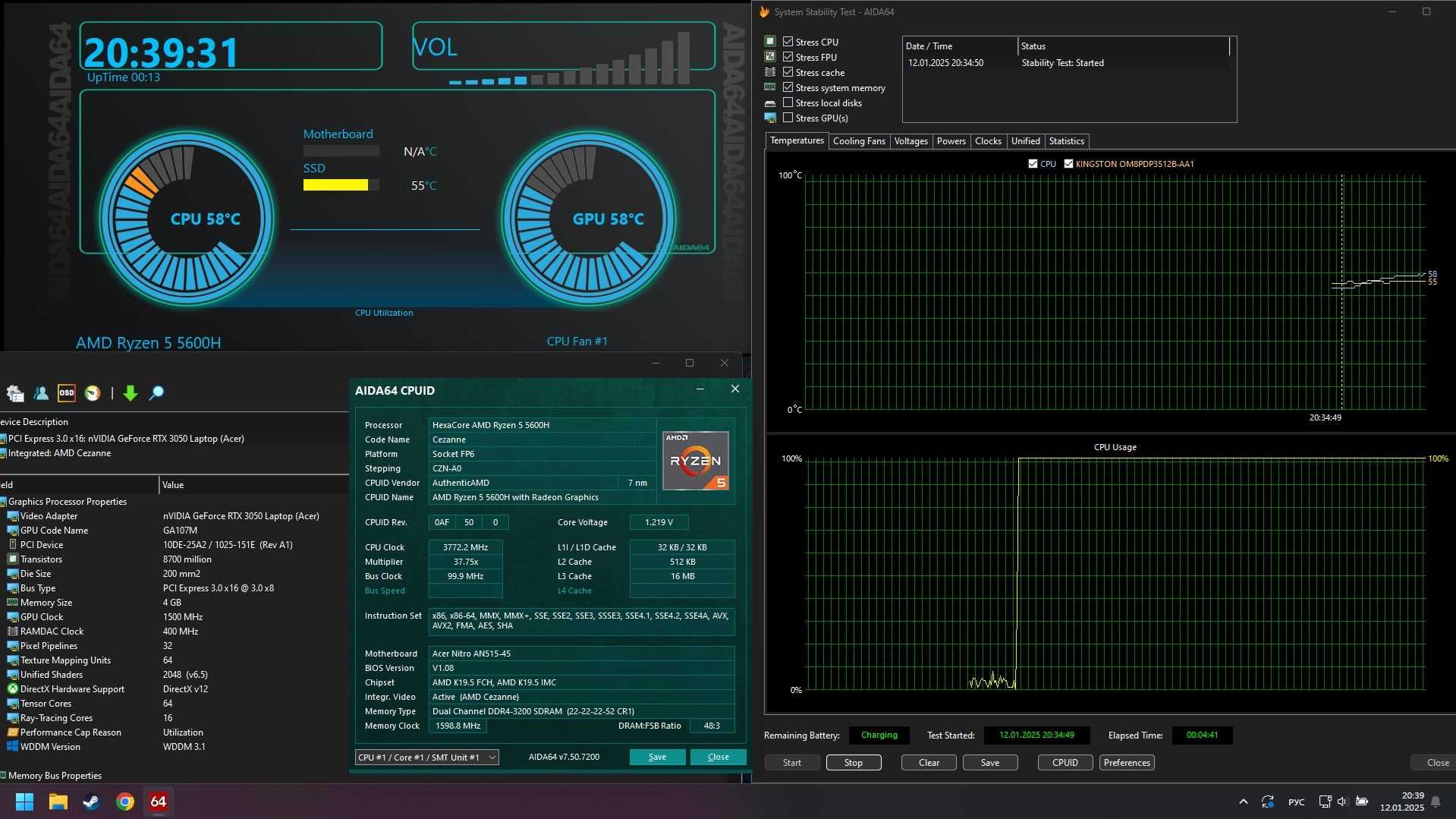This screenshot has width=1456, height=819.
Task: Open the notifications bell icon
Action: point(1436,802)
